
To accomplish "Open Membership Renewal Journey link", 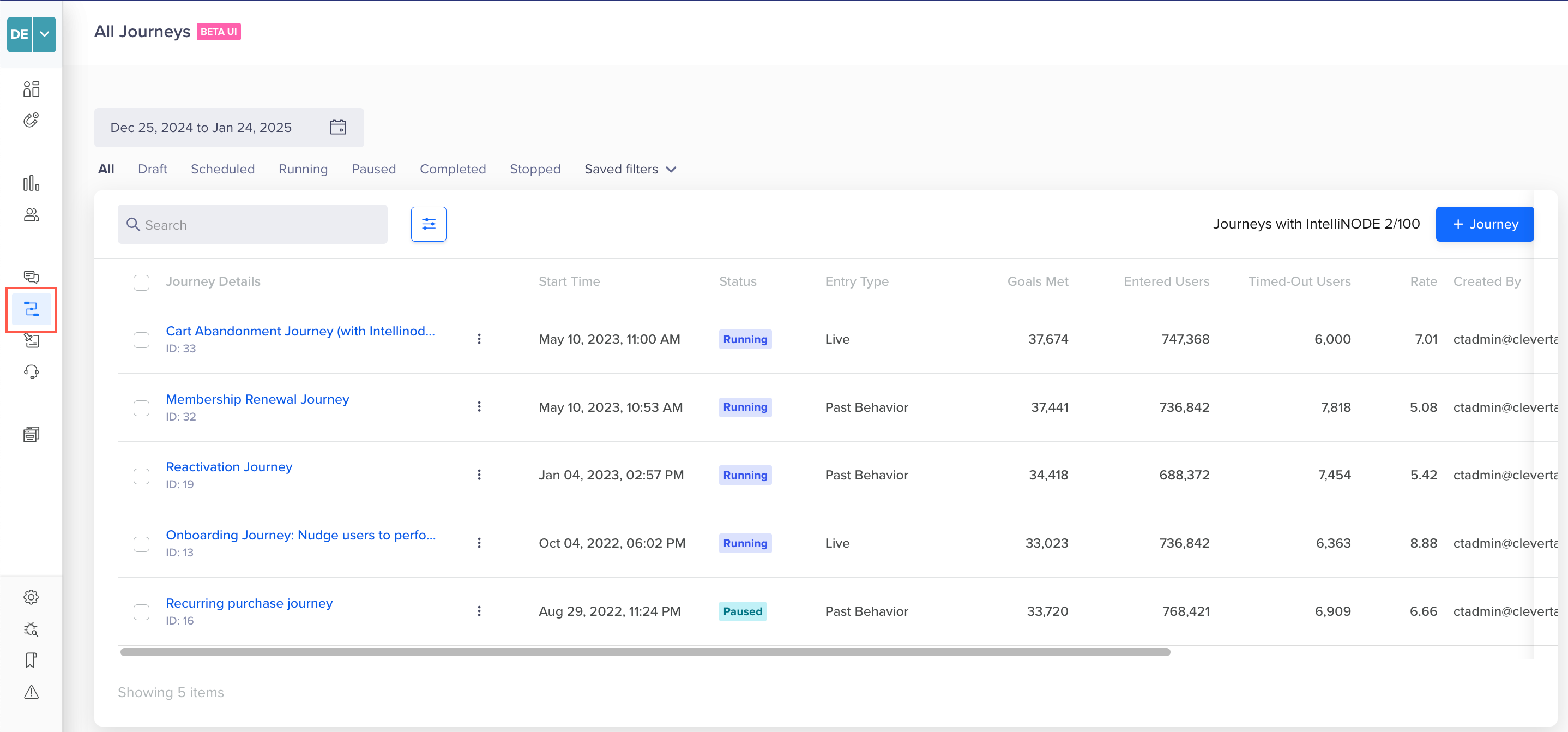I will pyautogui.click(x=257, y=399).
